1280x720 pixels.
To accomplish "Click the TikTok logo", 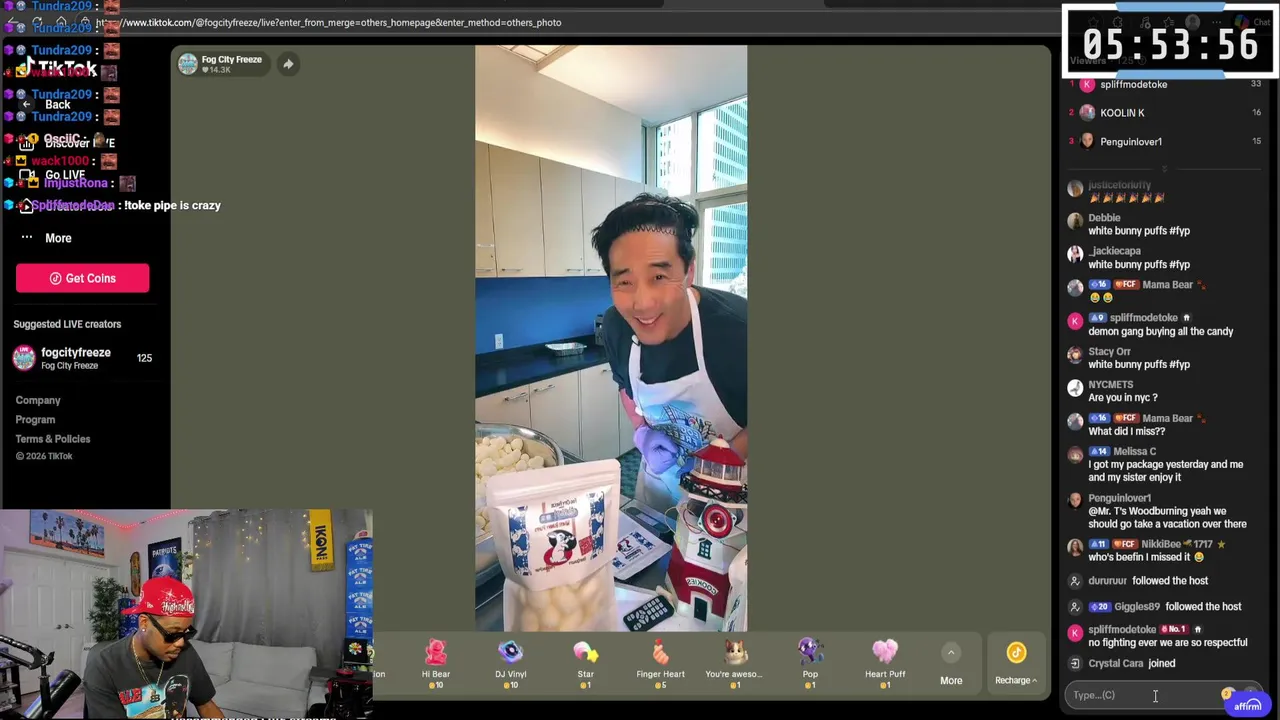I will [58, 69].
